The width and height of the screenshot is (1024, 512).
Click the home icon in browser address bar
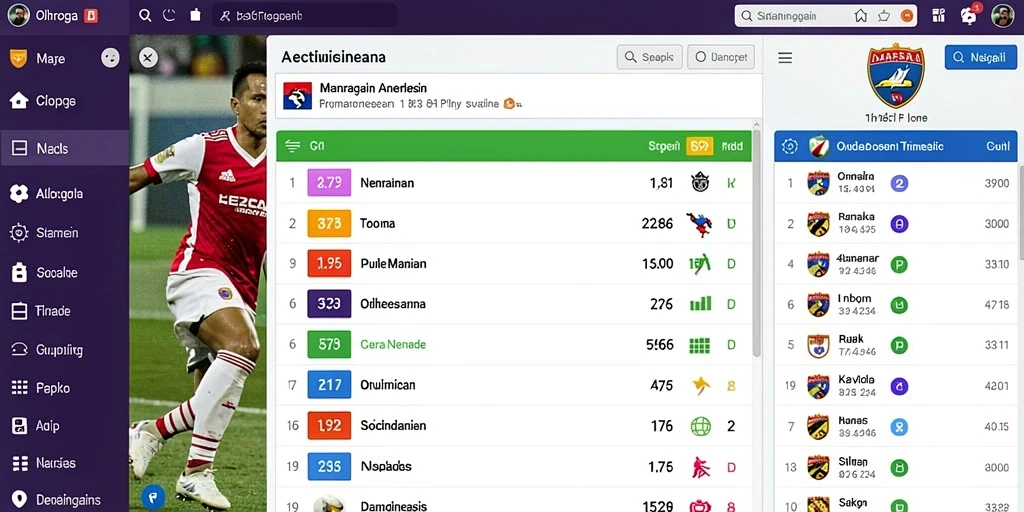point(861,16)
